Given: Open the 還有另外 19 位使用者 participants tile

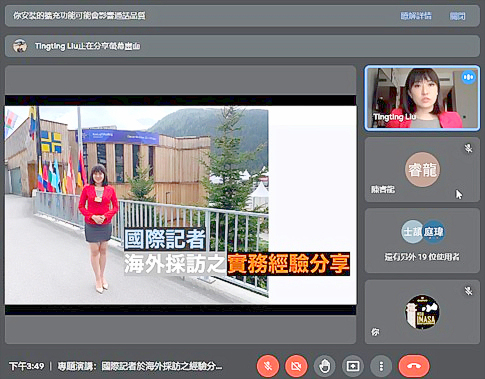Looking at the screenshot, I should point(422,241).
